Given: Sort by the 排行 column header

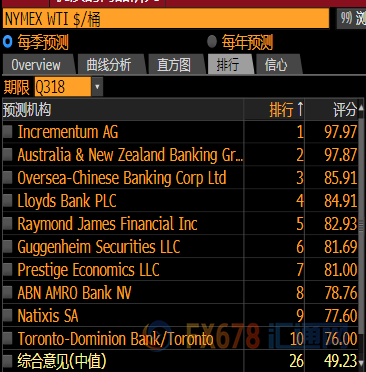Looking at the screenshot, I should (x=274, y=110).
